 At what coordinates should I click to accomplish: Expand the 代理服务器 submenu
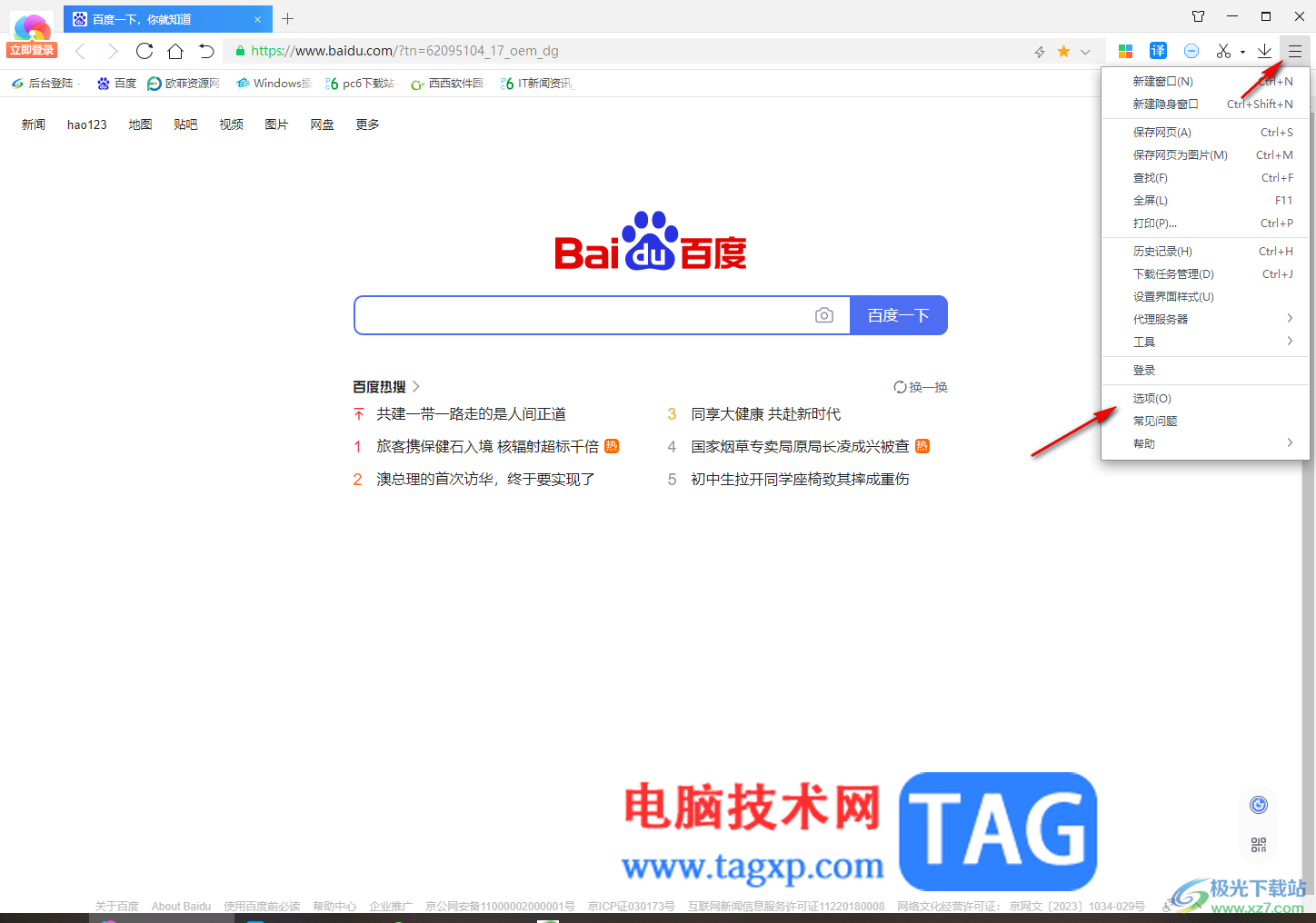tap(1205, 320)
